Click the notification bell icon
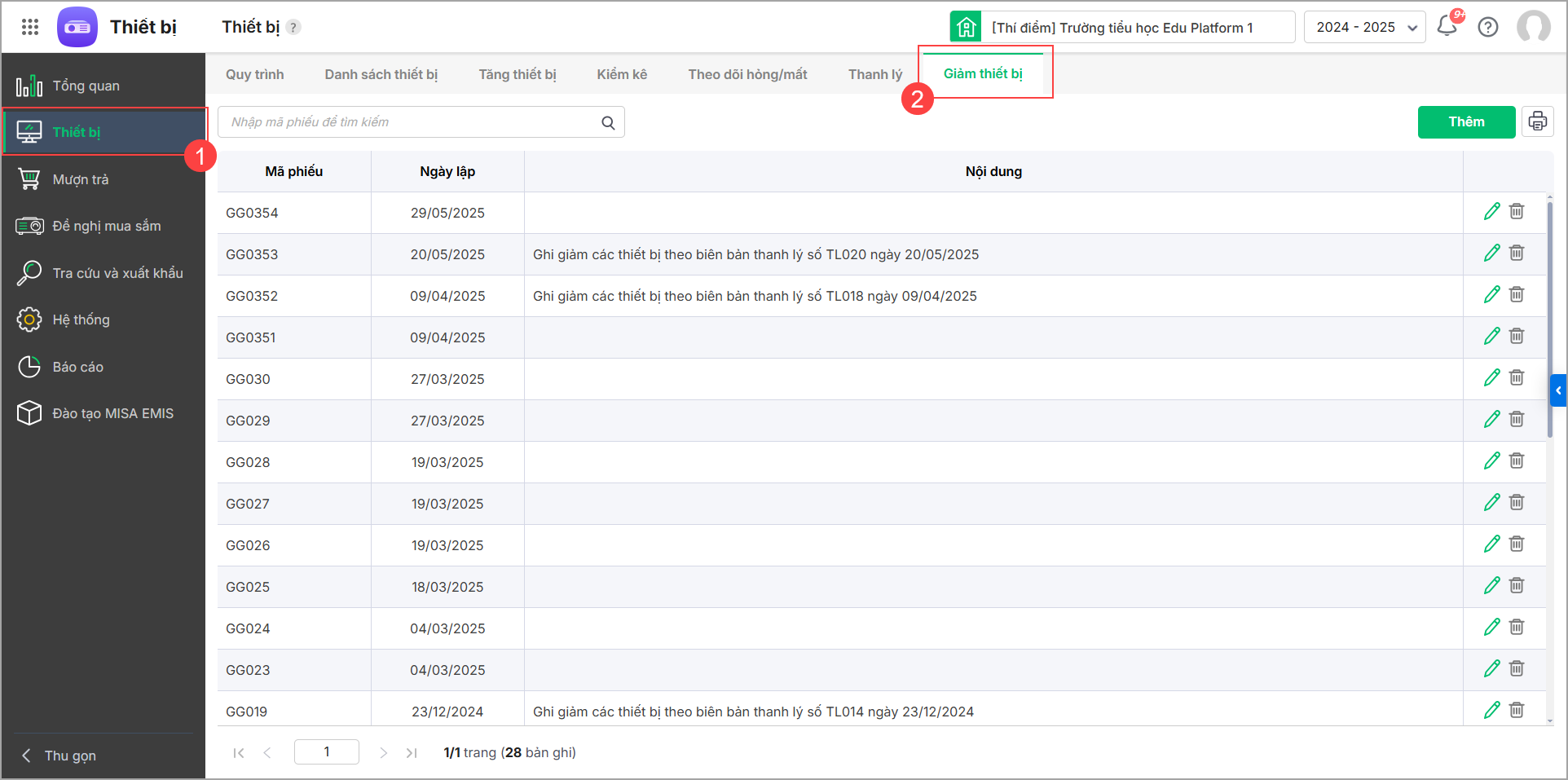 pos(1447,26)
